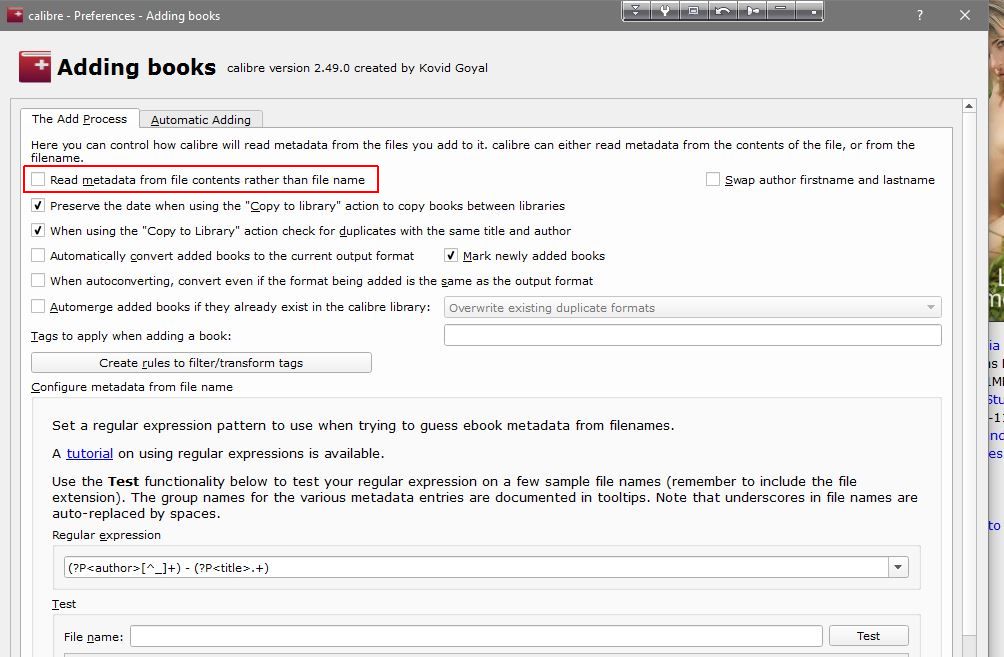1004x657 pixels.
Task: Click the horizontal dash toolbar icon
Action: [781, 11]
